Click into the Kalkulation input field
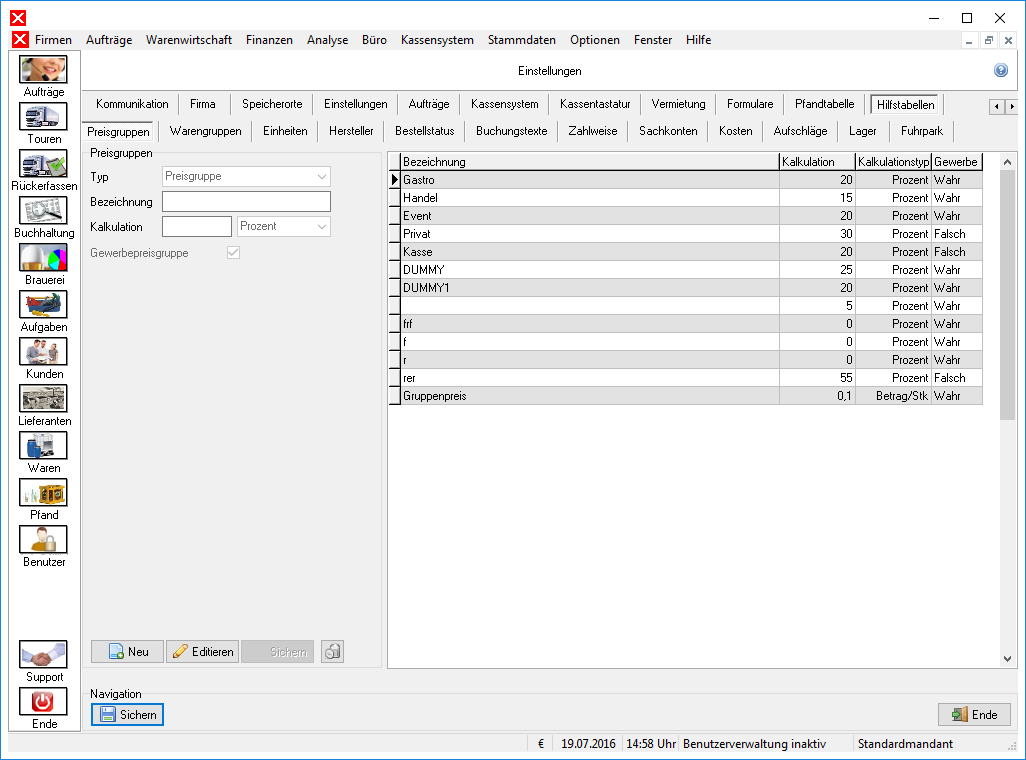 point(197,226)
